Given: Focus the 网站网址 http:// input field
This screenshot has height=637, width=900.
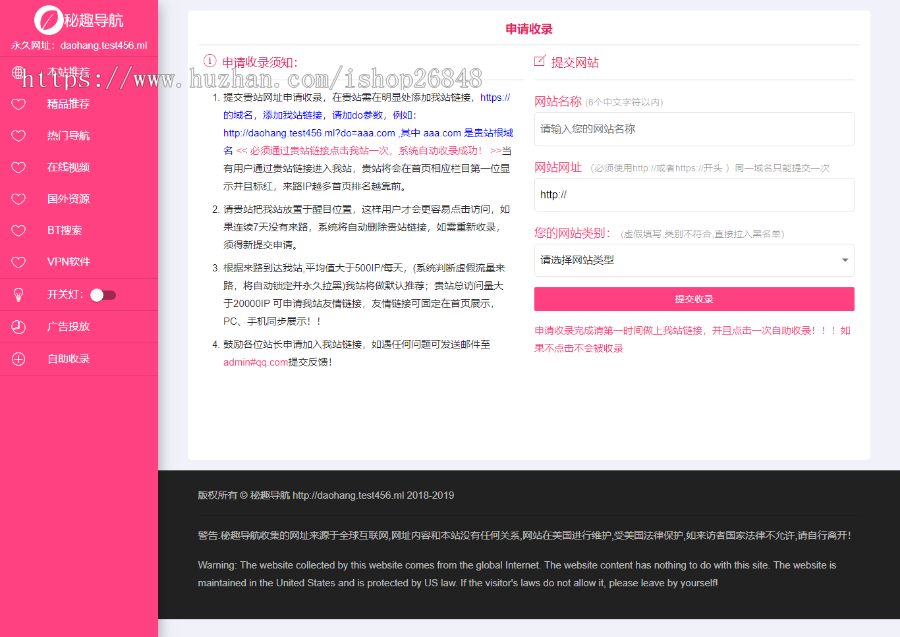Looking at the screenshot, I should tap(694, 195).
